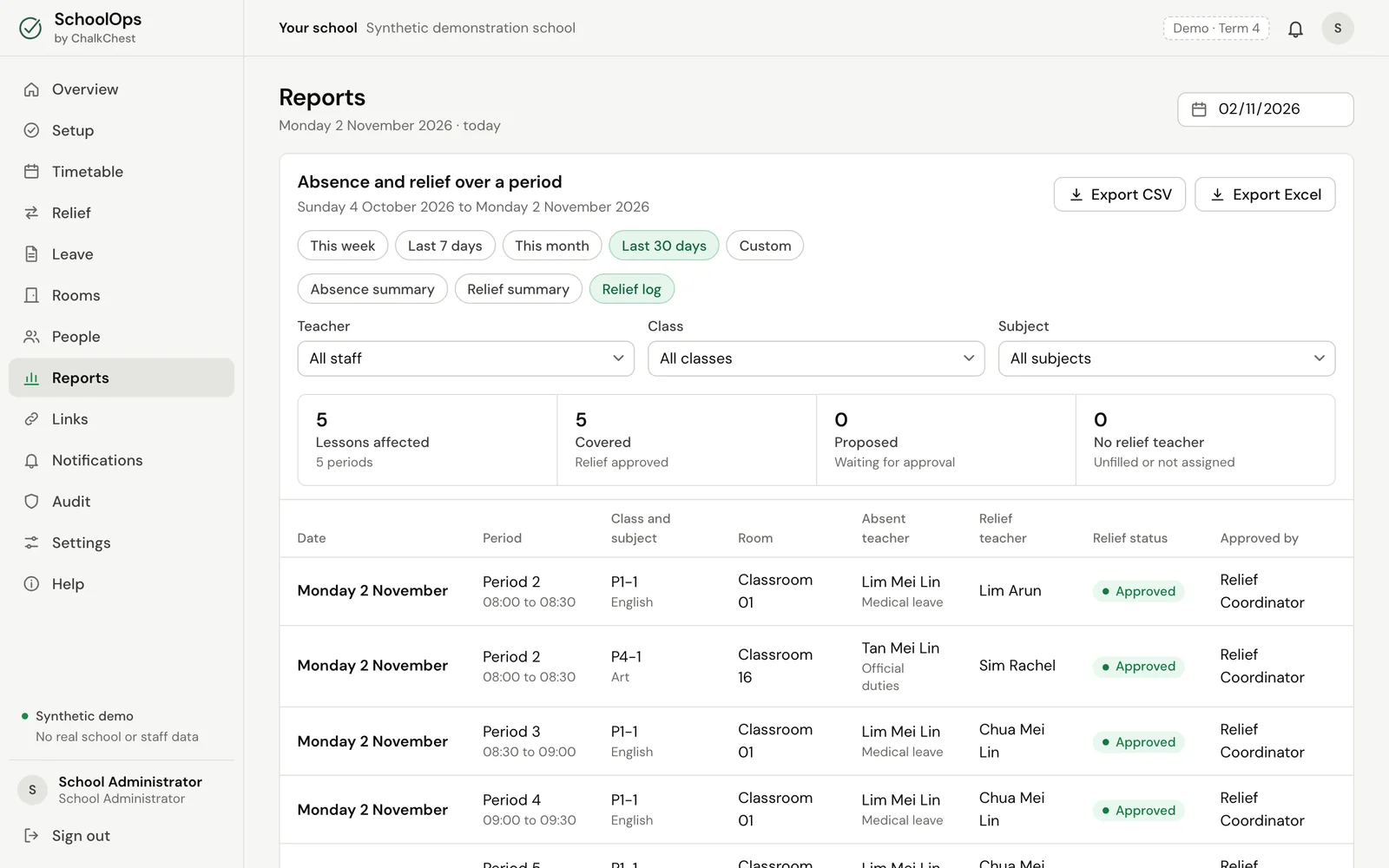
Task: Select the Last 30 days chip
Action: point(664,246)
